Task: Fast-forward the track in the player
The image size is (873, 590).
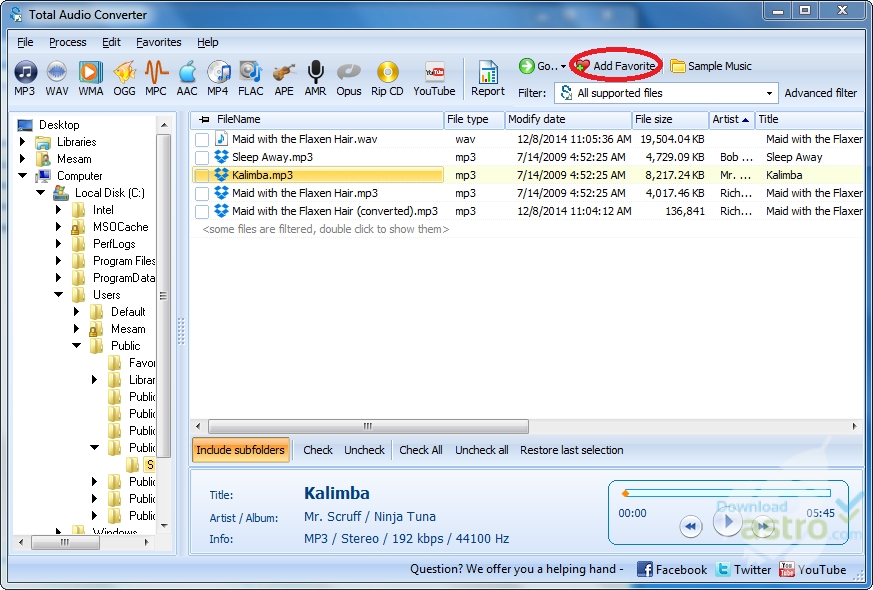Action: pyautogui.click(x=763, y=526)
